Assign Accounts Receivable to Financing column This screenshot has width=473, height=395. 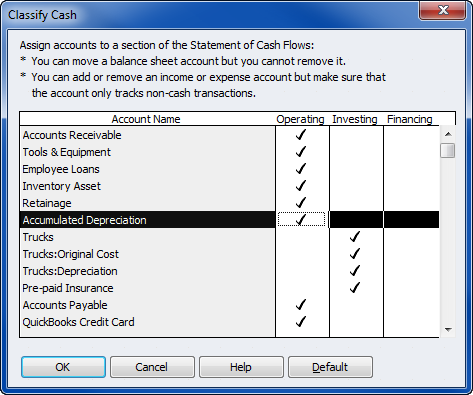[411, 135]
